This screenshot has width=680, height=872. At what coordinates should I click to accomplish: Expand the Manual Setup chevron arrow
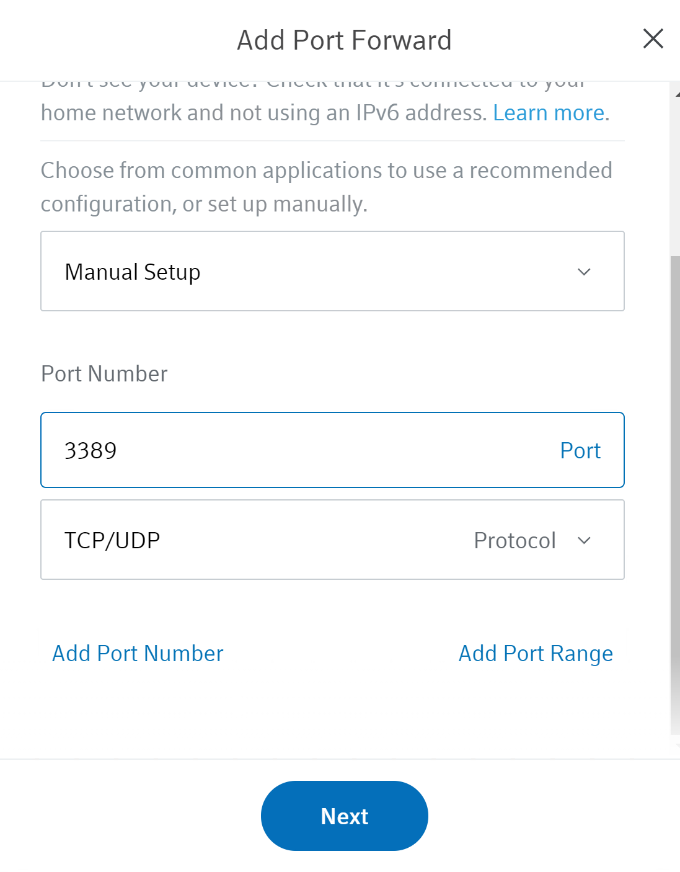(x=583, y=271)
